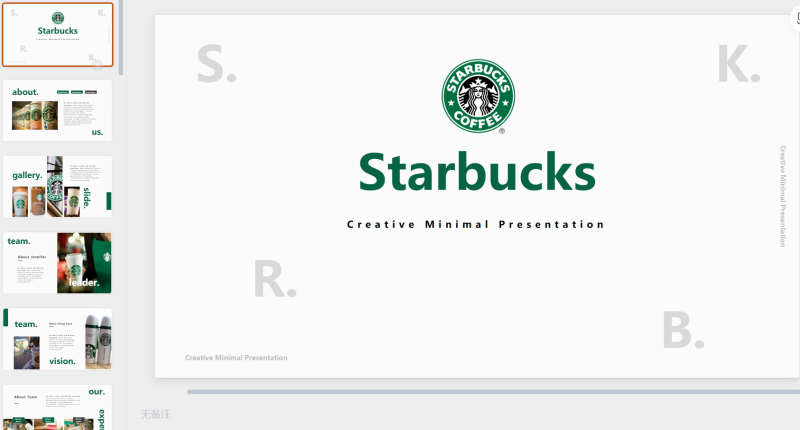Image resolution: width=800 pixels, height=430 pixels.
Task: Click the gray 'B.' letter on slide
Action: pos(683,330)
